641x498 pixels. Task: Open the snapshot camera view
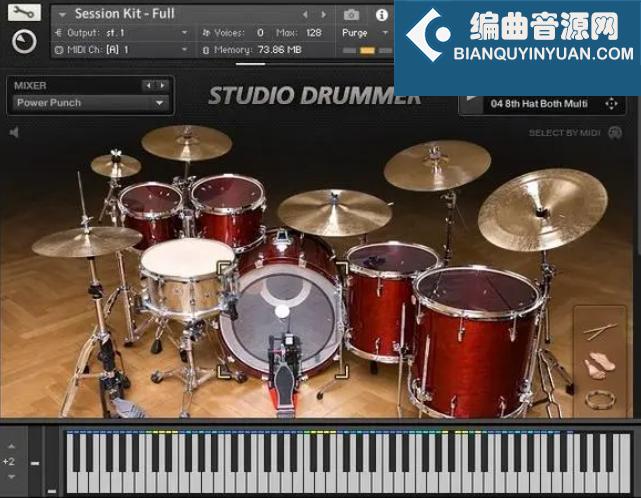[351, 15]
